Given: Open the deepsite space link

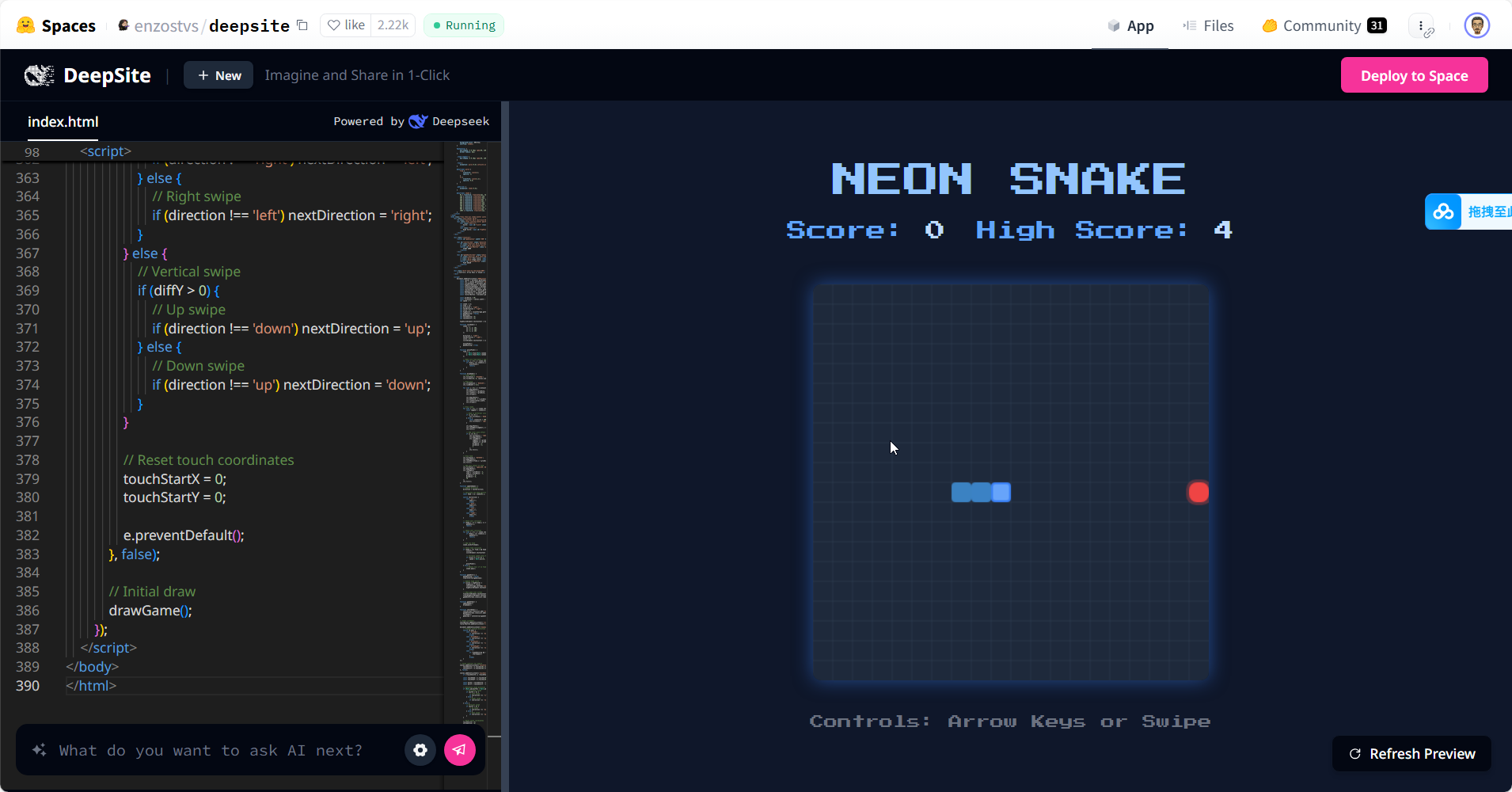Looking at the screenshot, I should coord(249,25).
